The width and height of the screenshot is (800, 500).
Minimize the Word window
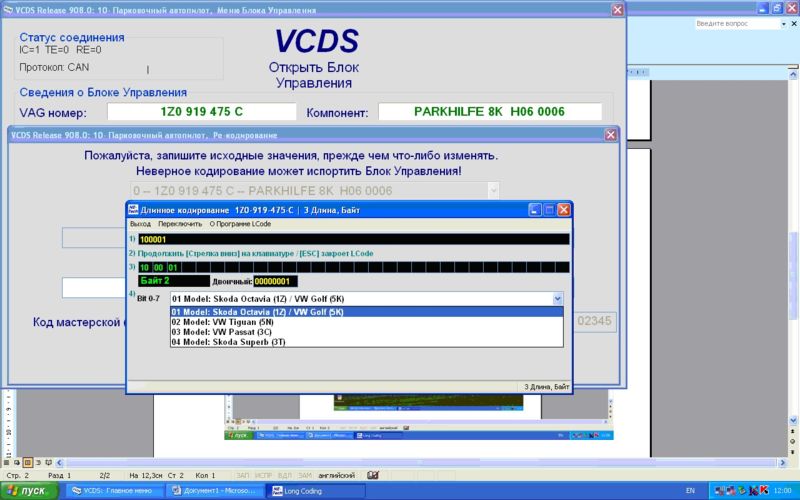tap(763, 8)
